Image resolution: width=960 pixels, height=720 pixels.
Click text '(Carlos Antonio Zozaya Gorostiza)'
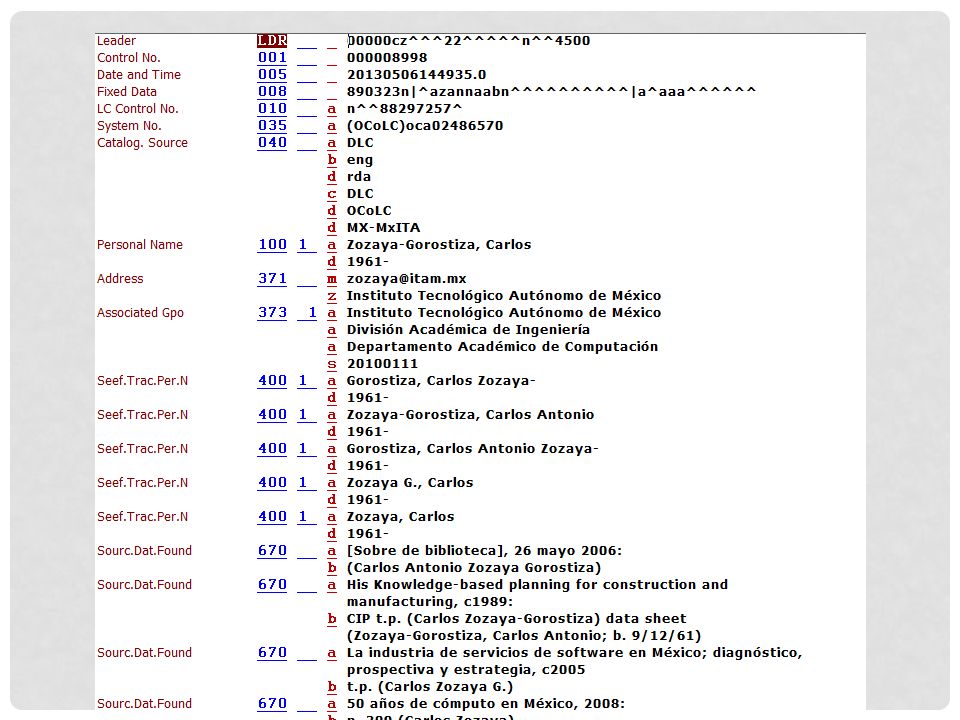pos(474,568)
